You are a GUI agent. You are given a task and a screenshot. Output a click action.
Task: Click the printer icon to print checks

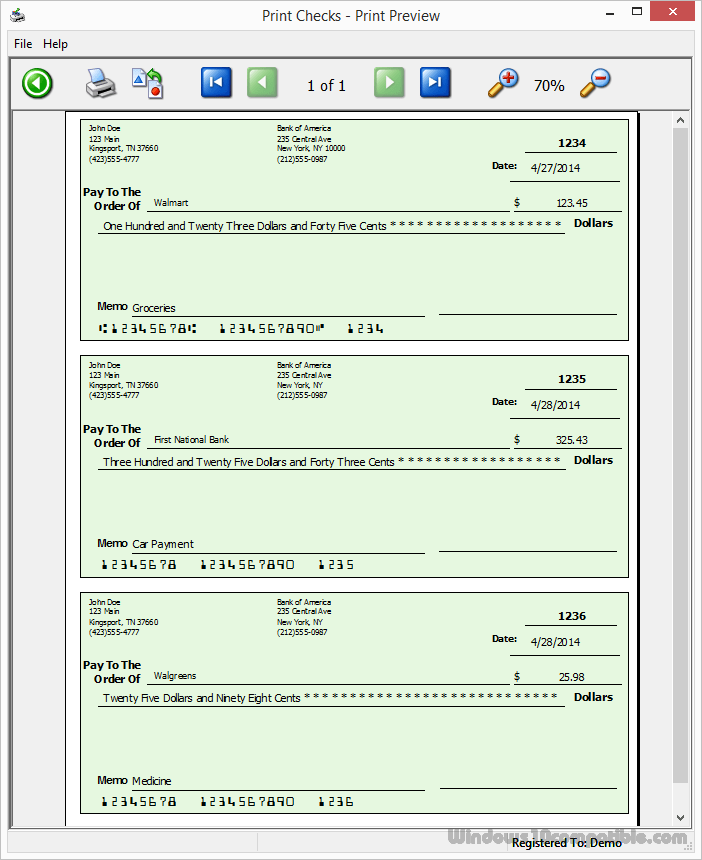click(x=101, y=83)
